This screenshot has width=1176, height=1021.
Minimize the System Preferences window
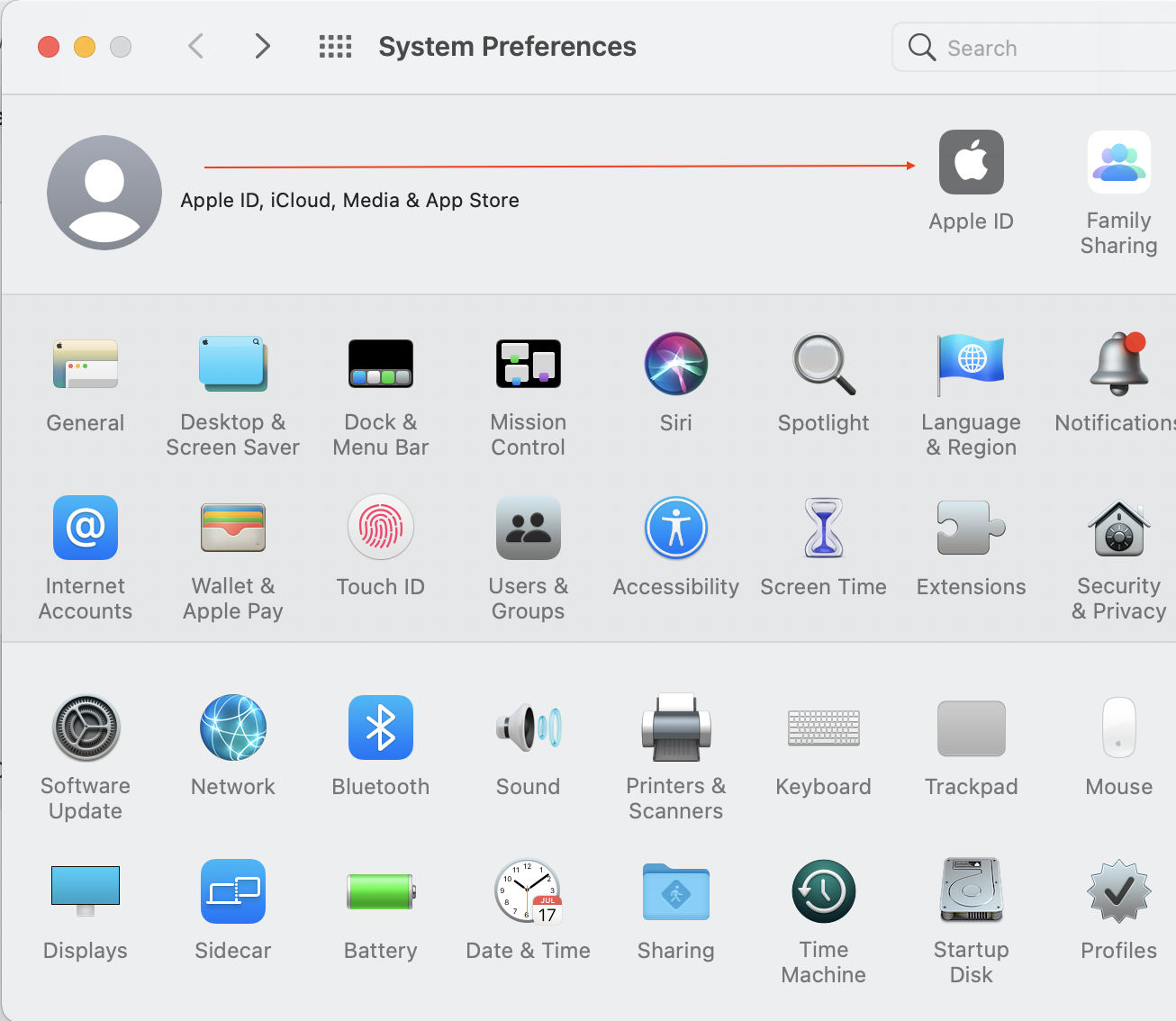point(85,47)
